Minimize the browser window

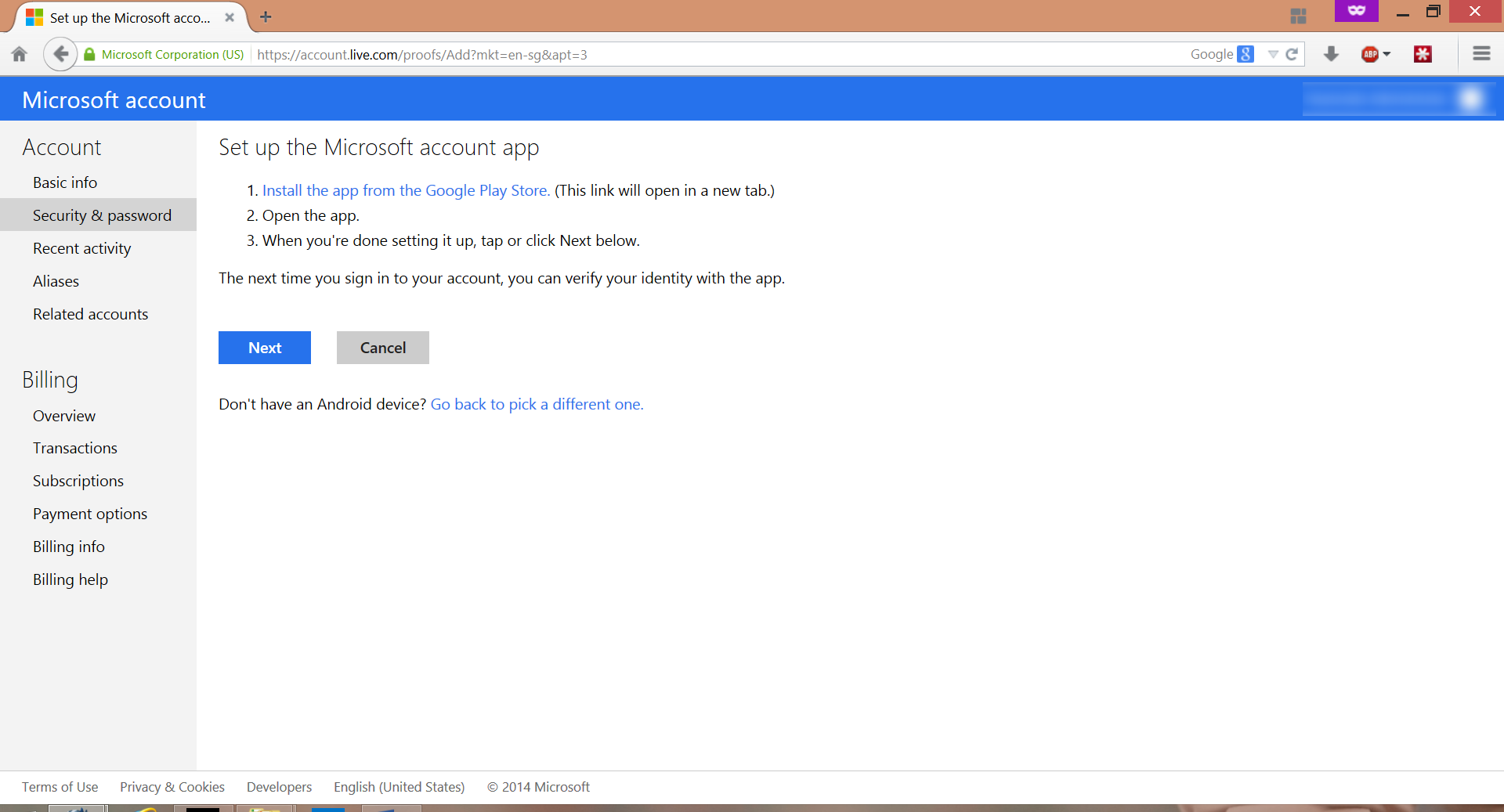(x=1402, y=13)
